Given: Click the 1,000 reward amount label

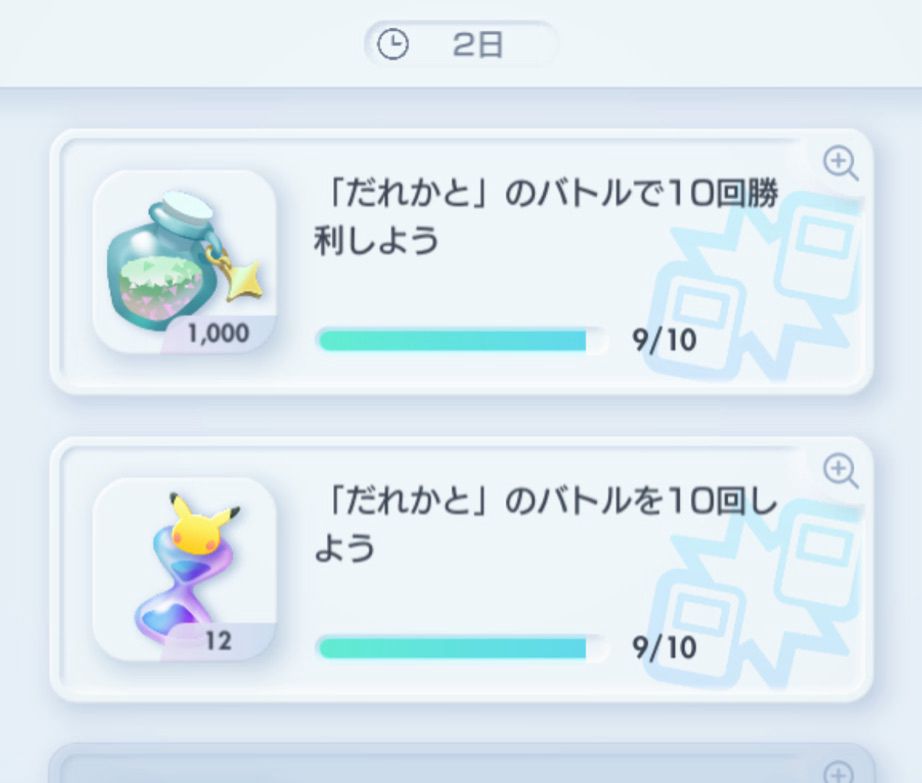Looking at the screenshot, I should click(218, 333).
